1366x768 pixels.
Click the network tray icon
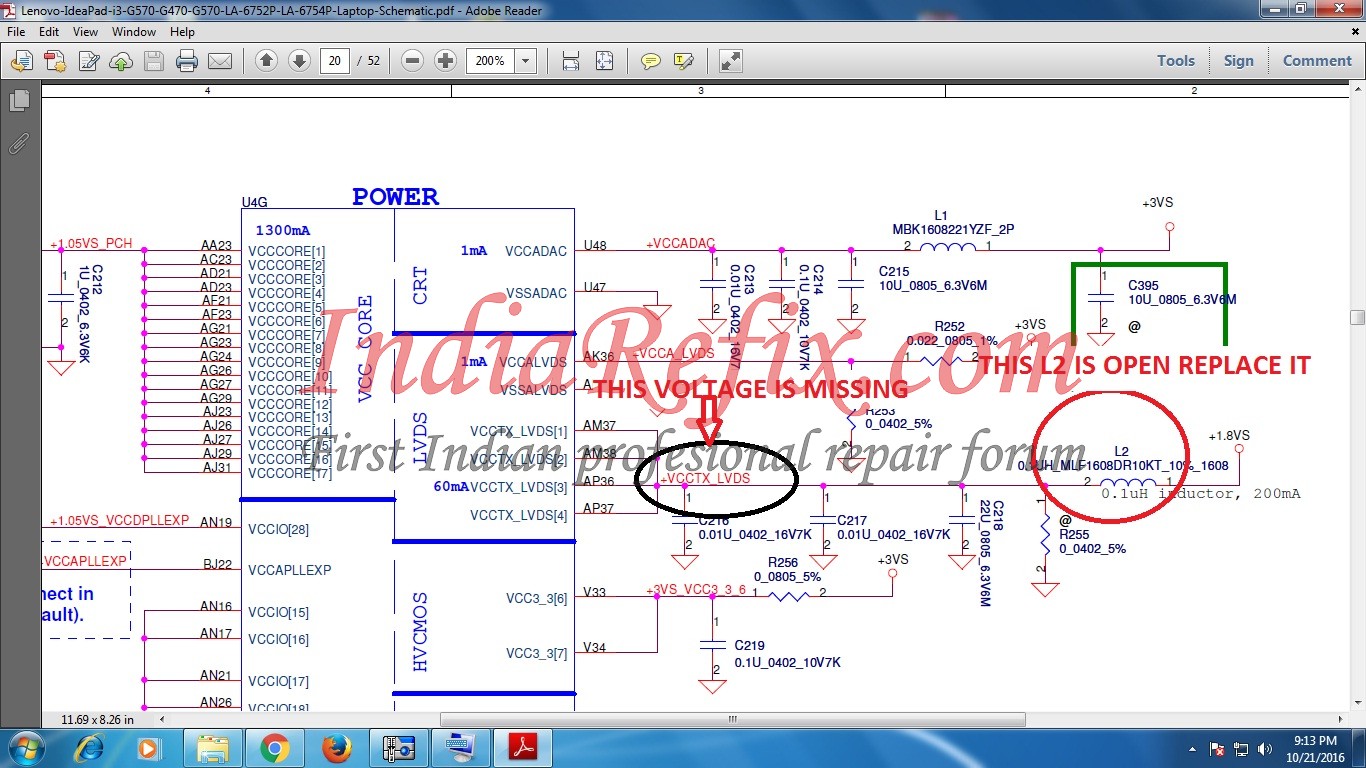tap(1241, 749)
